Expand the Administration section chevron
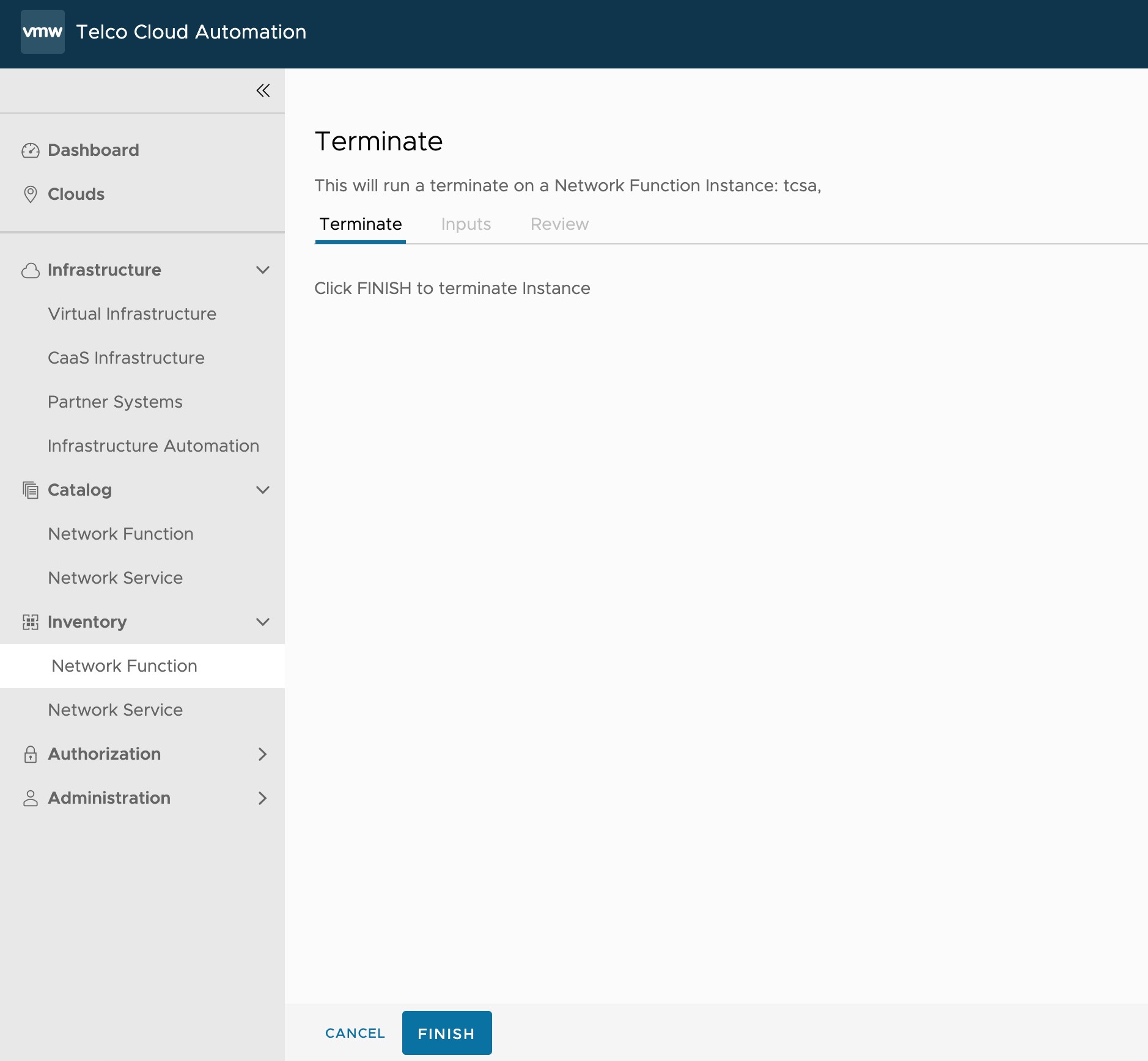Image resolution: width=1148 pixels, height=1061 pixels. click(263, 798)
